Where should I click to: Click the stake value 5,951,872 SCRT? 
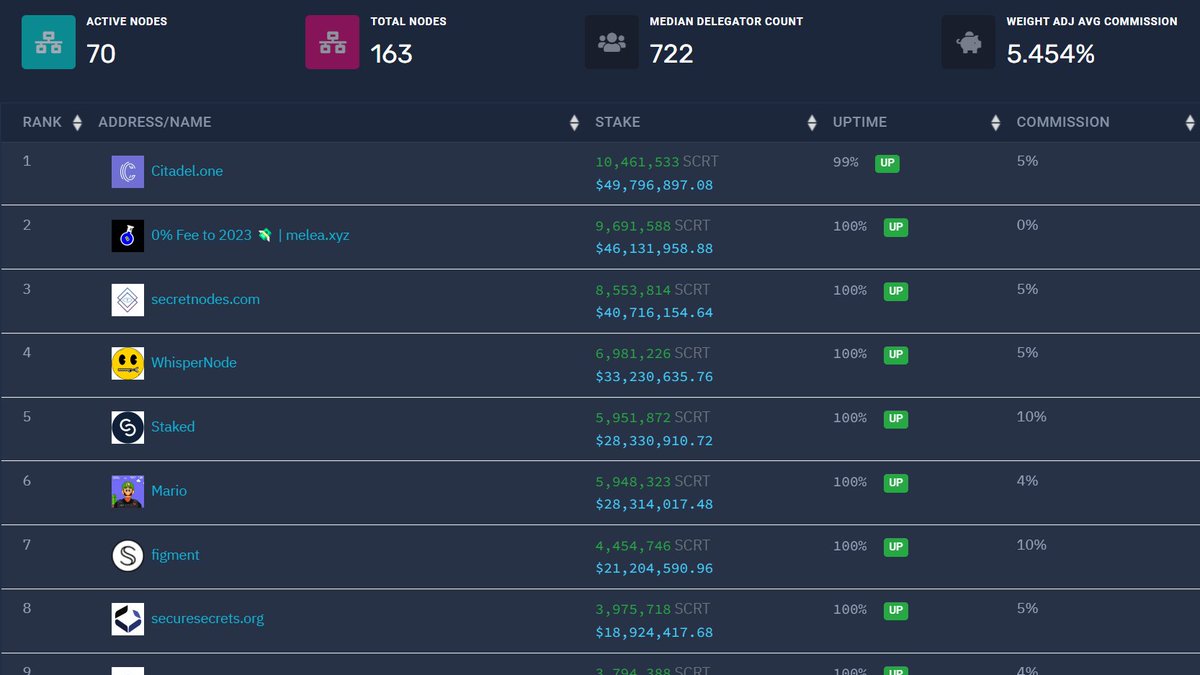(652, 417)
